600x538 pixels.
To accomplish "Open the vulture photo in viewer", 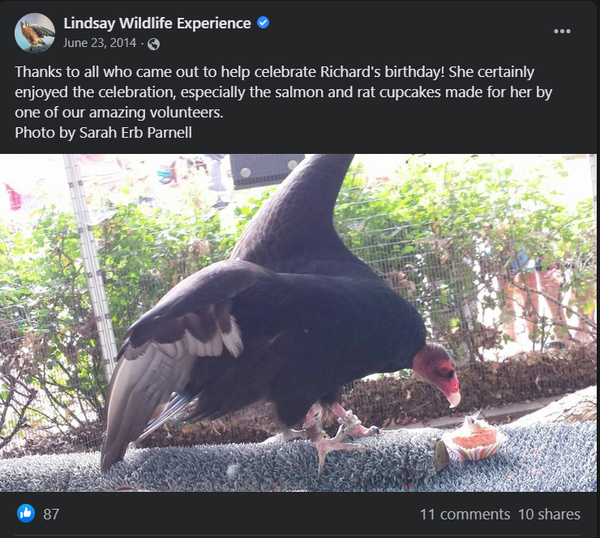I will coord(298,323).
